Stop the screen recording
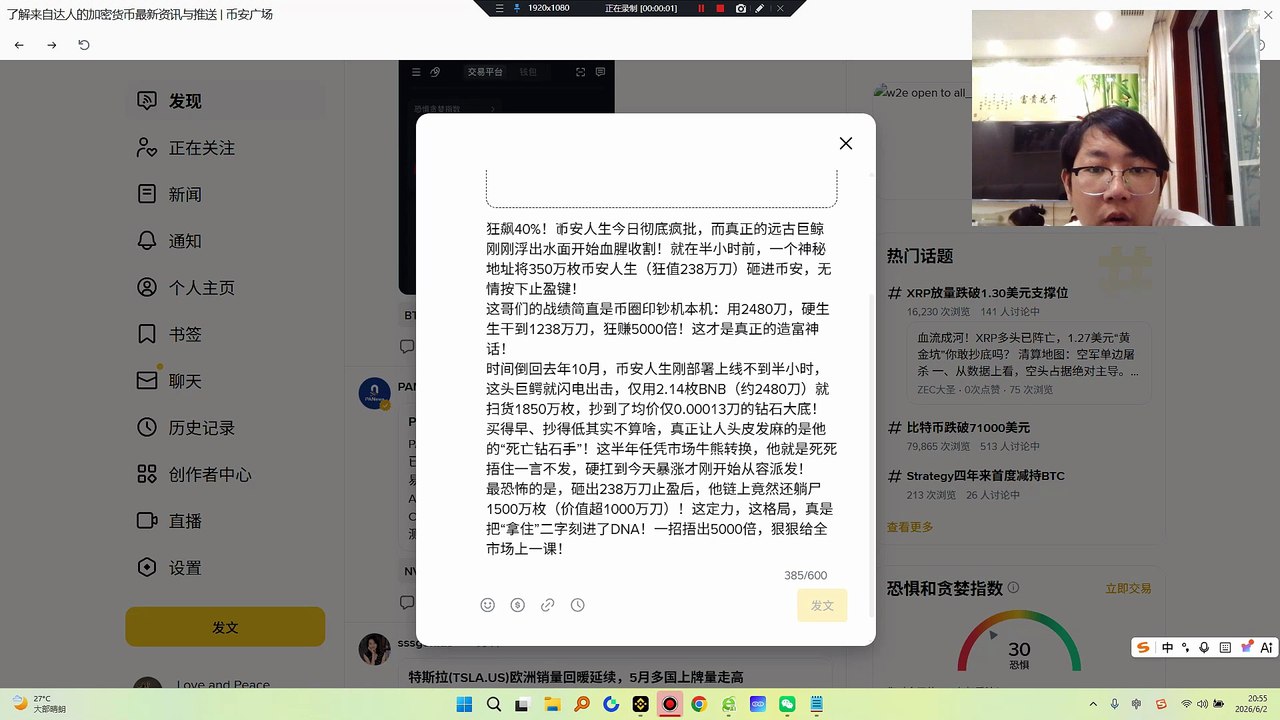1280x720 pixels. 720,8
